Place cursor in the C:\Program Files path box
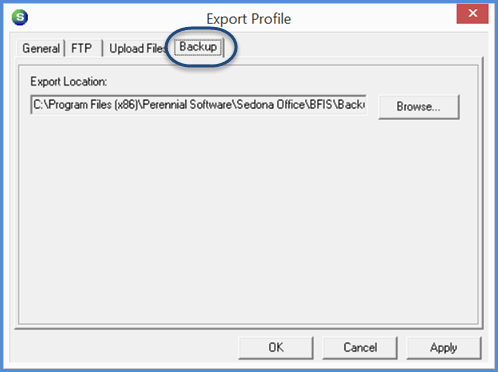This screenshot has width=498, height=372. [199, 105]
